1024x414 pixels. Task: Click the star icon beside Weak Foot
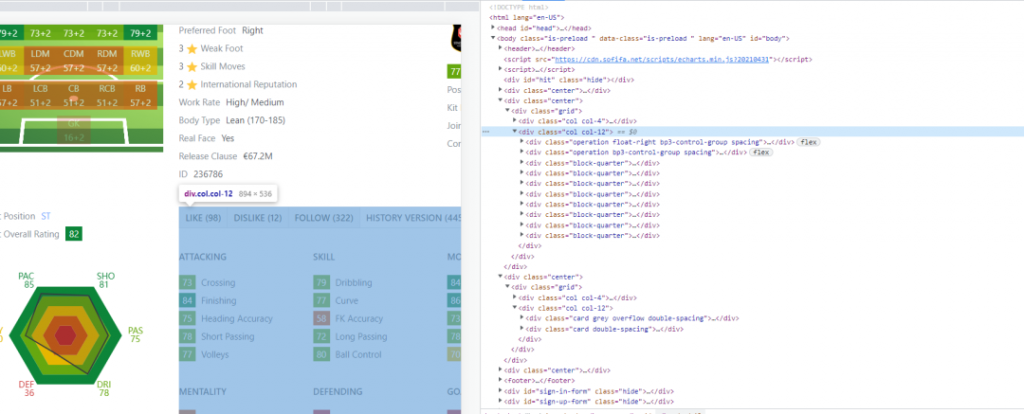[191, 49]
